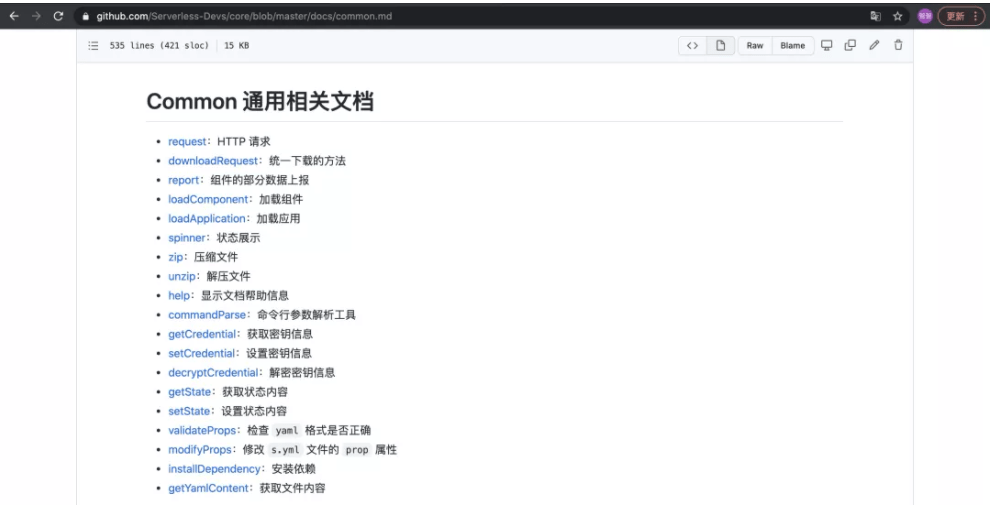Jump to the getCredential section link
This screenshot has width=991, height=523.
pyautogui.click(x=202, y=334)
